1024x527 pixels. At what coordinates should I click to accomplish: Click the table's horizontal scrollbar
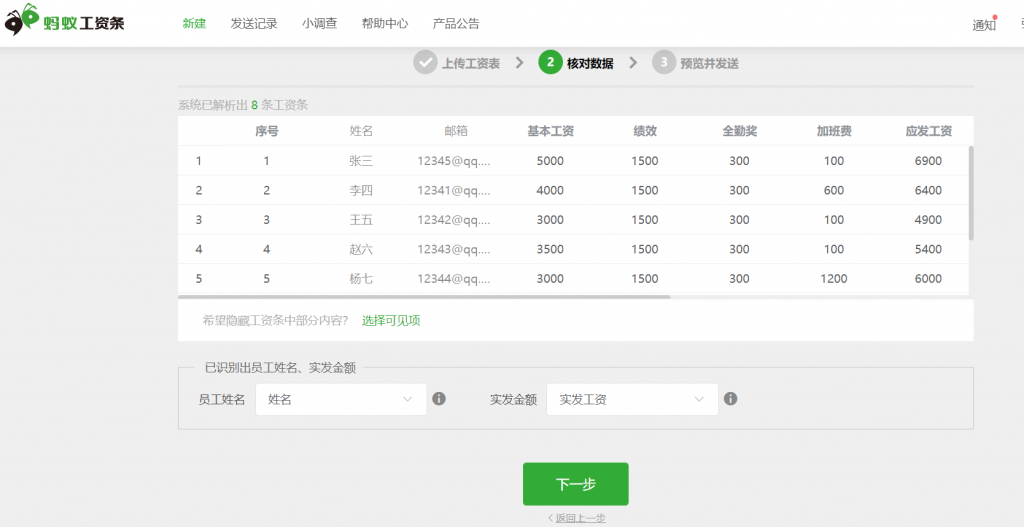[424, 296]
